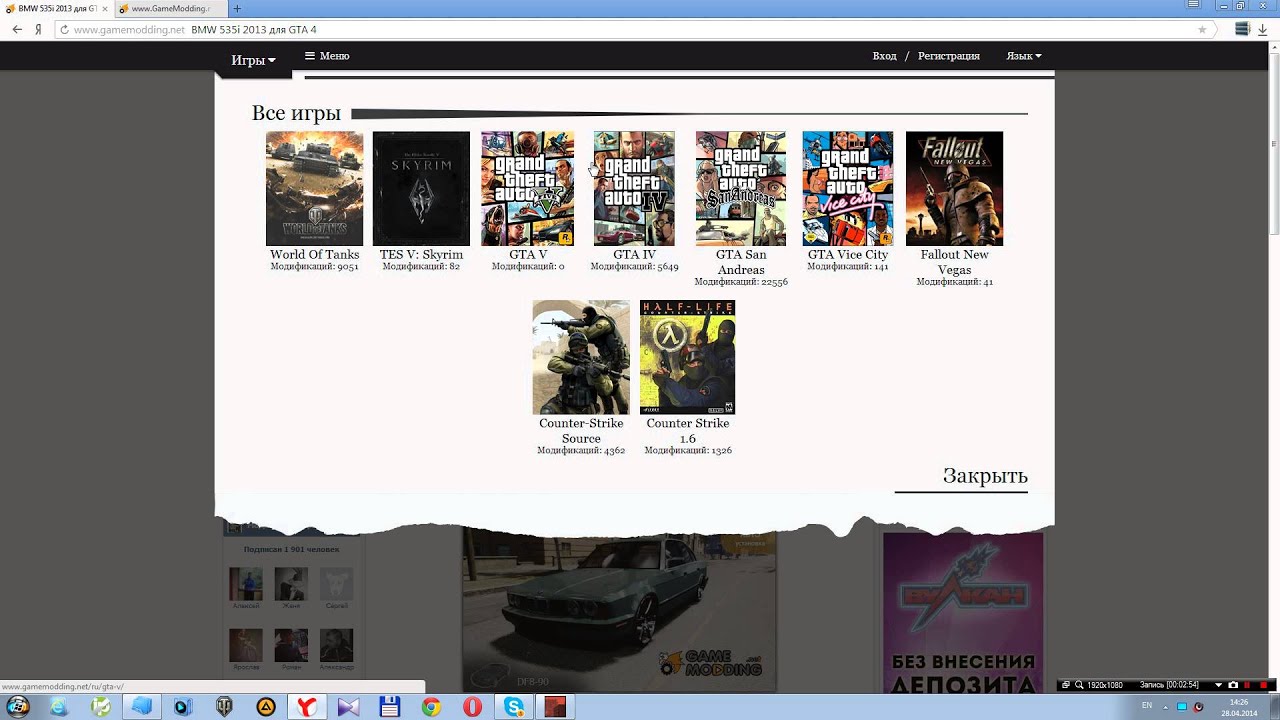The image size is (1280, 720).
Task: Open the browser downloads arrow icon
Action: pos(1263,30)
